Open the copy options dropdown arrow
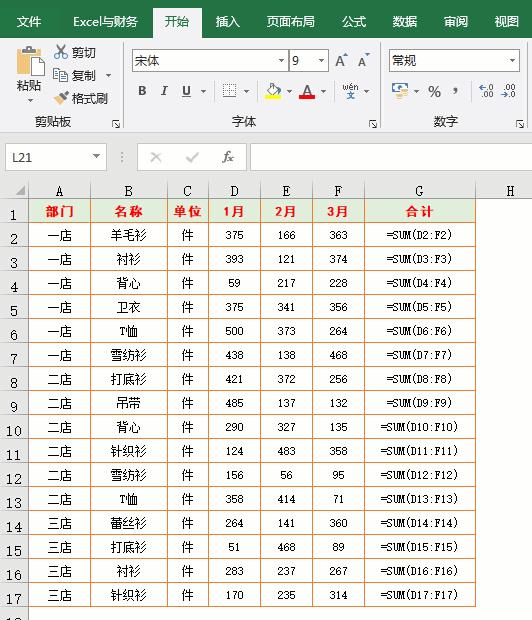 108,75
